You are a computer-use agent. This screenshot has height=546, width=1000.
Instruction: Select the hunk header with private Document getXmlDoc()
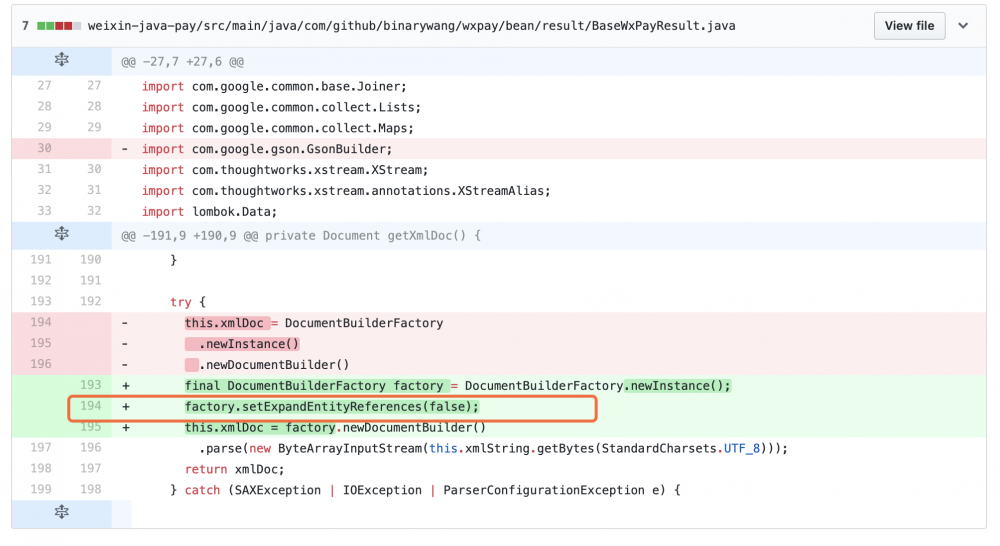(301, 236)
